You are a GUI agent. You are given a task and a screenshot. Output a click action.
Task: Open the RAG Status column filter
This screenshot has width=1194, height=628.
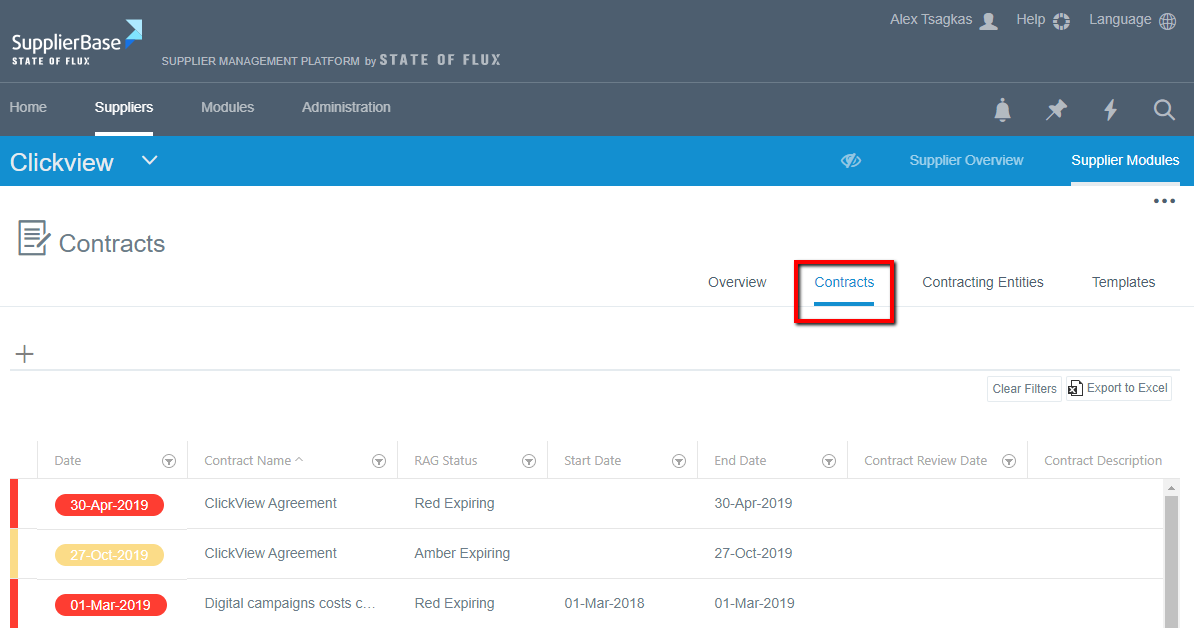(529, 461)
